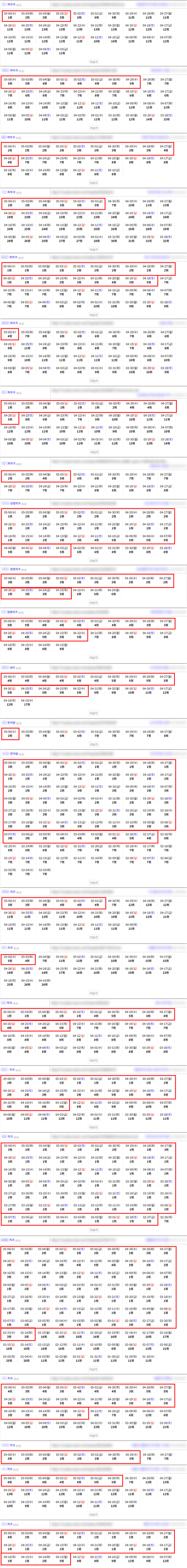187x1568 pixels.
Task: Select 05-06(수) cell in 내과 section
Action: pos(10,679)
